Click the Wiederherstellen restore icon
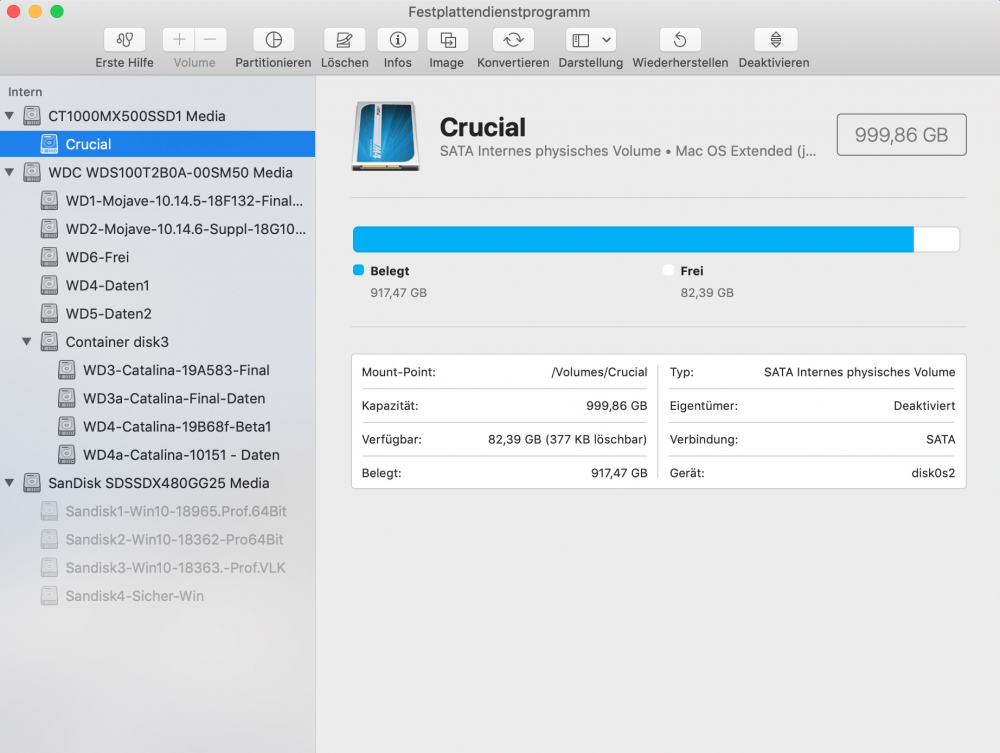 click(x=680, y=40)
